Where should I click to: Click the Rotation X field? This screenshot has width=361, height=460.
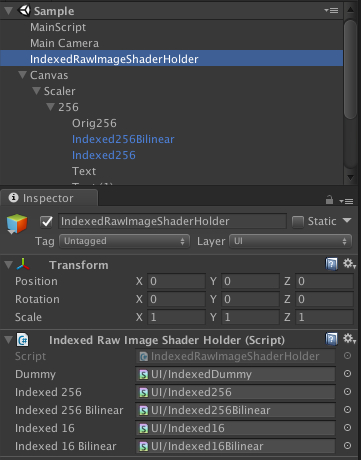click(176, 299)
